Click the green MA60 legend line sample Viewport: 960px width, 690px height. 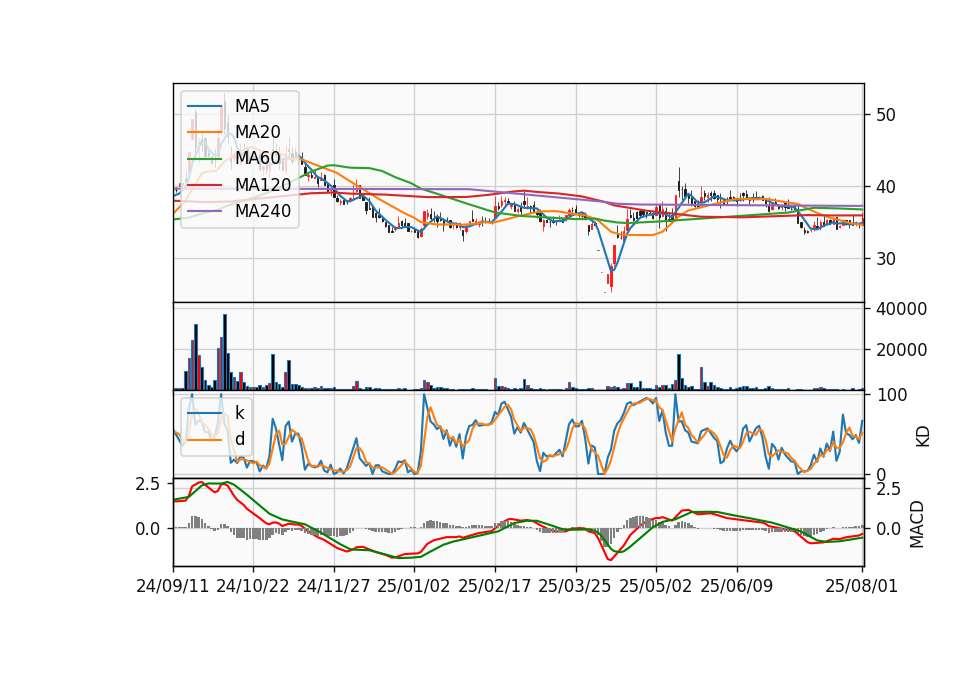204,159
